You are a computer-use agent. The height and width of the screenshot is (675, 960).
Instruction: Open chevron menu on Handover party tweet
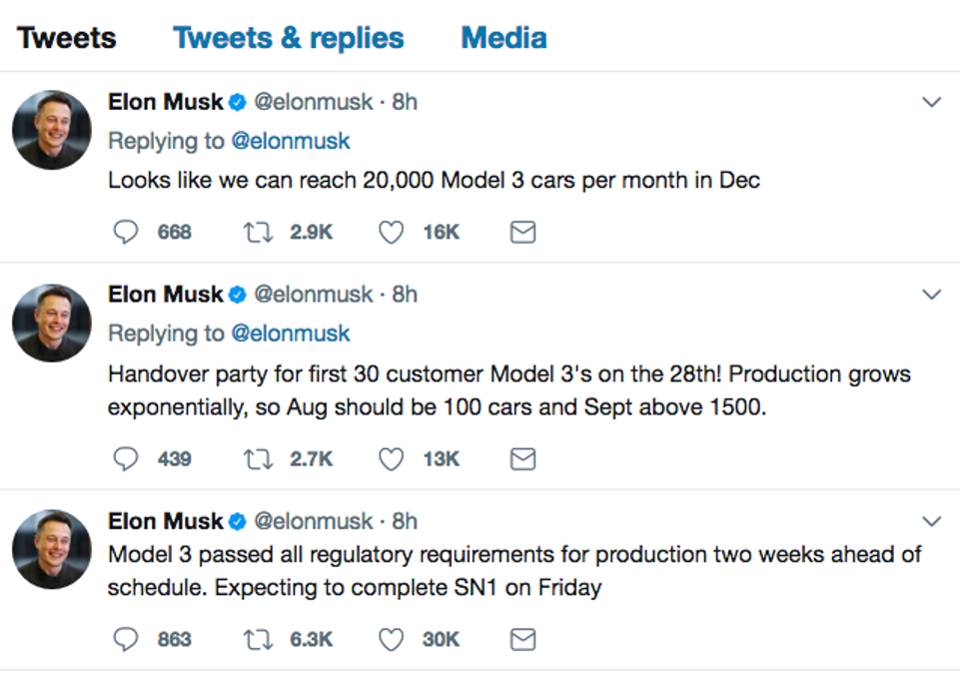coord(931,294)
